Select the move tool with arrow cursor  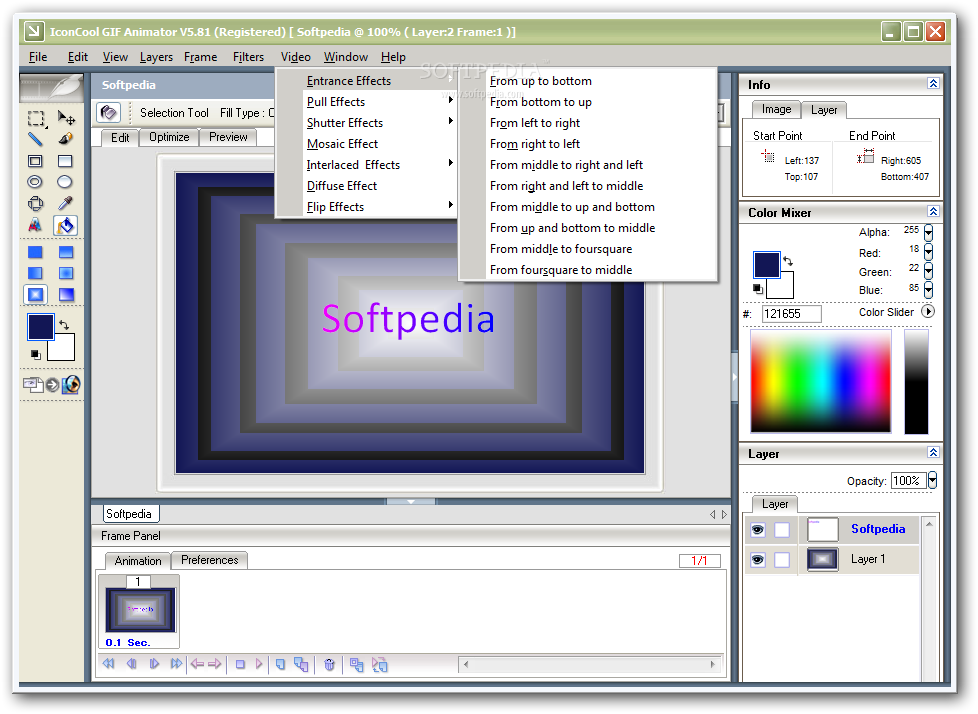click(66, 118)
